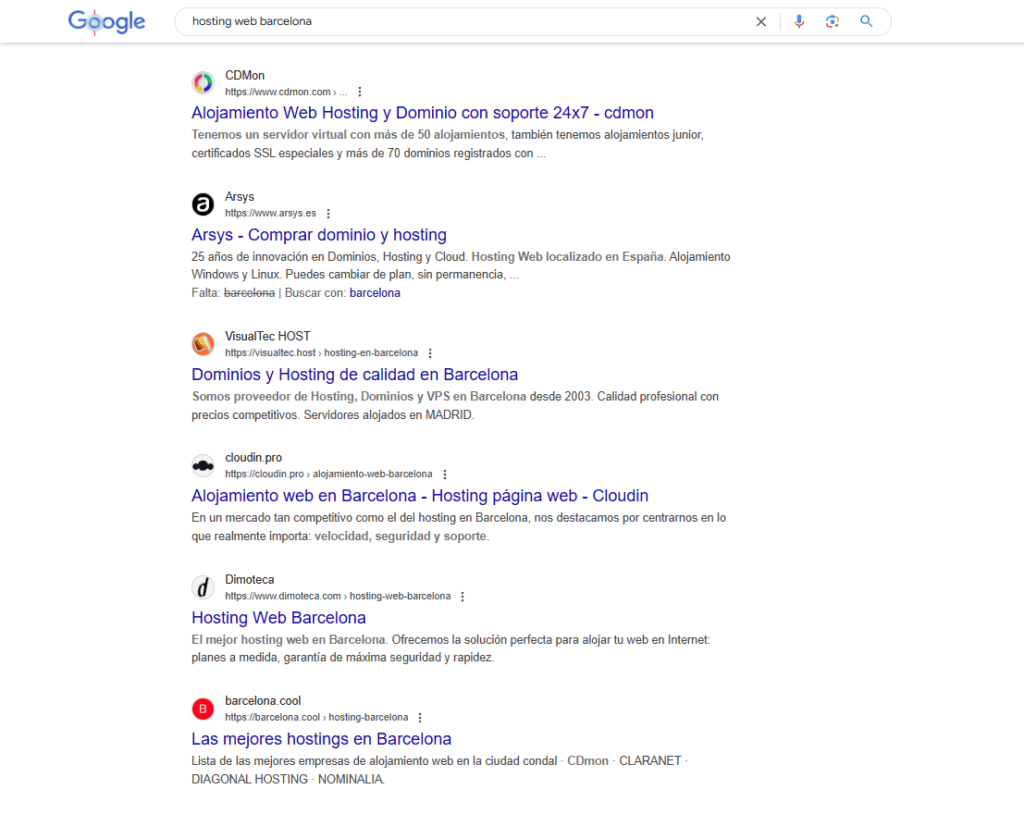Open Google Lens image search icon

click(x=832, y=22)
